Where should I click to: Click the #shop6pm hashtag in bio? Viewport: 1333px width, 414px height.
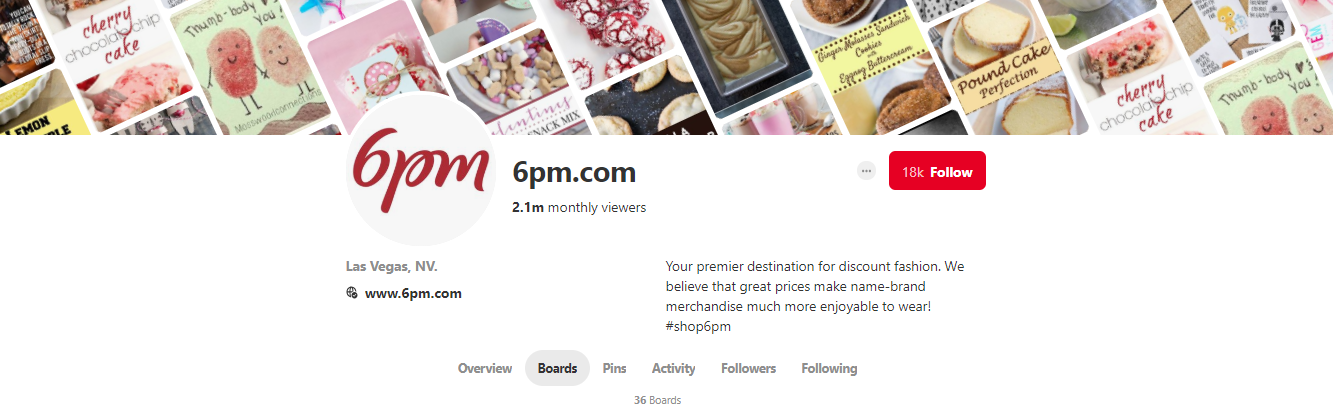pos(698,326)
